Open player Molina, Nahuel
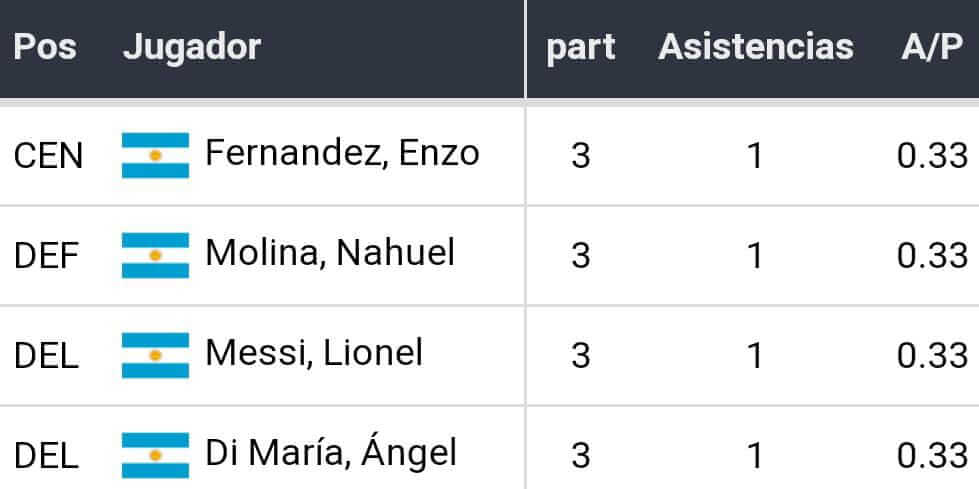Screen dimensions: 979x489 click(x=330, y=253)
